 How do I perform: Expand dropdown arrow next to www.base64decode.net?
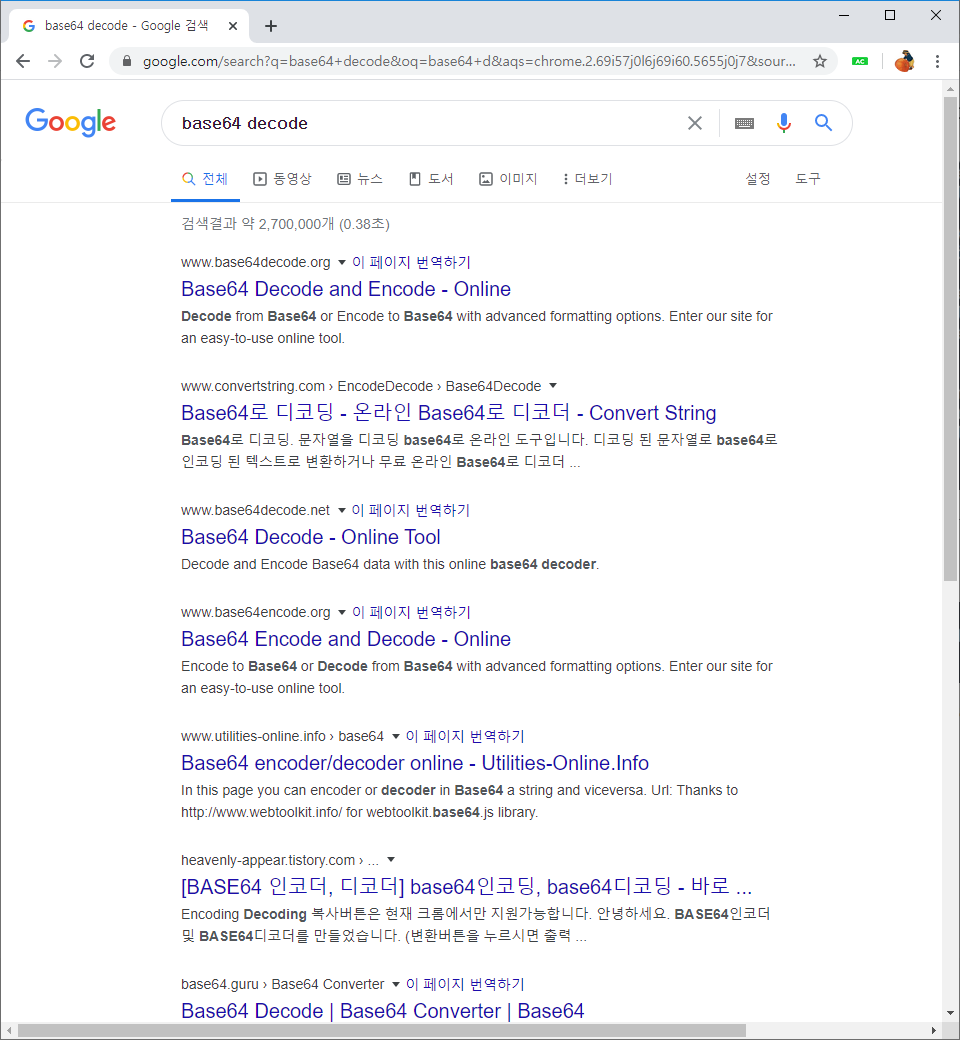(x=342, y=511)
